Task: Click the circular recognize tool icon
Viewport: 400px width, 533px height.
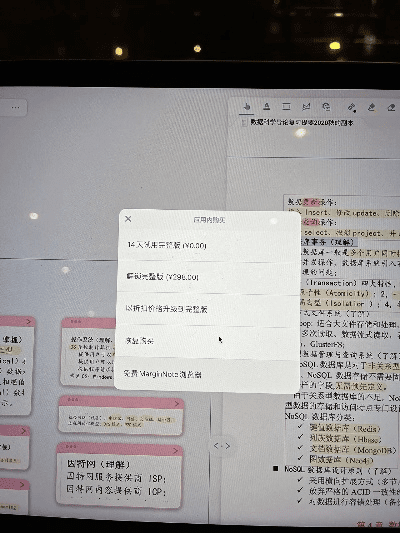Action: pos(326,107)
